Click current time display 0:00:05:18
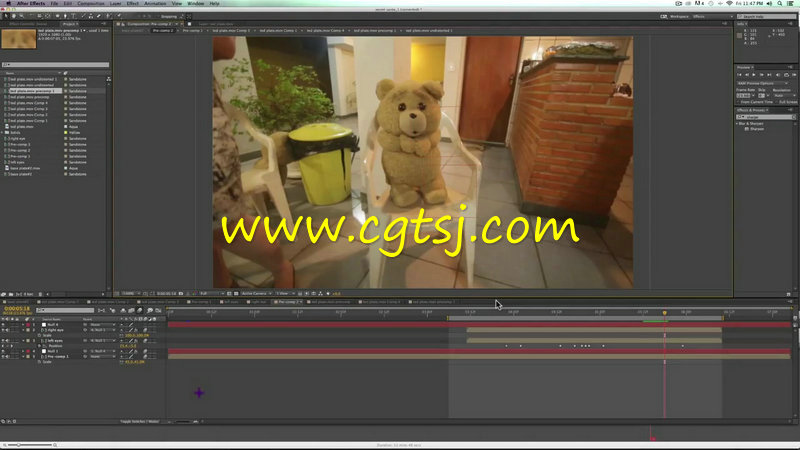The width and height of the screenshot is (800, 450). [17, 309]
